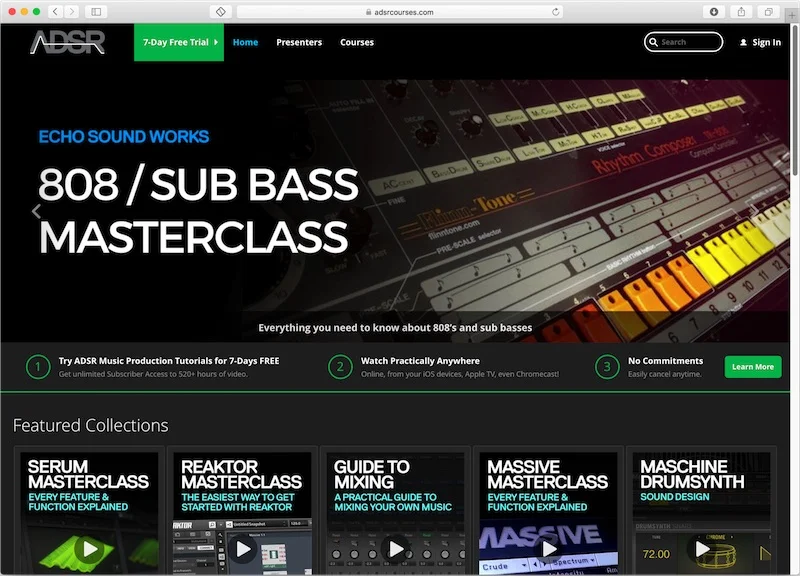Show previous hero slide

(36, 211)
